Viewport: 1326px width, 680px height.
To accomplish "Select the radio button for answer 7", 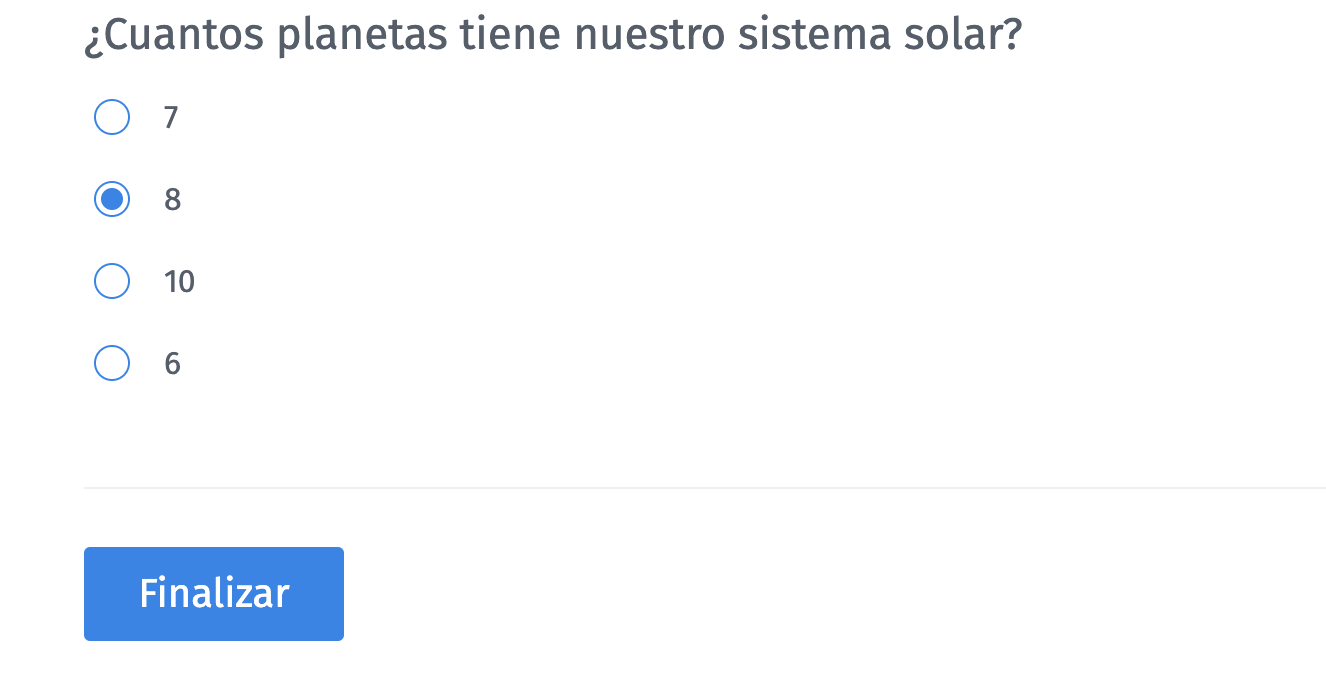I will click(112, 117).
